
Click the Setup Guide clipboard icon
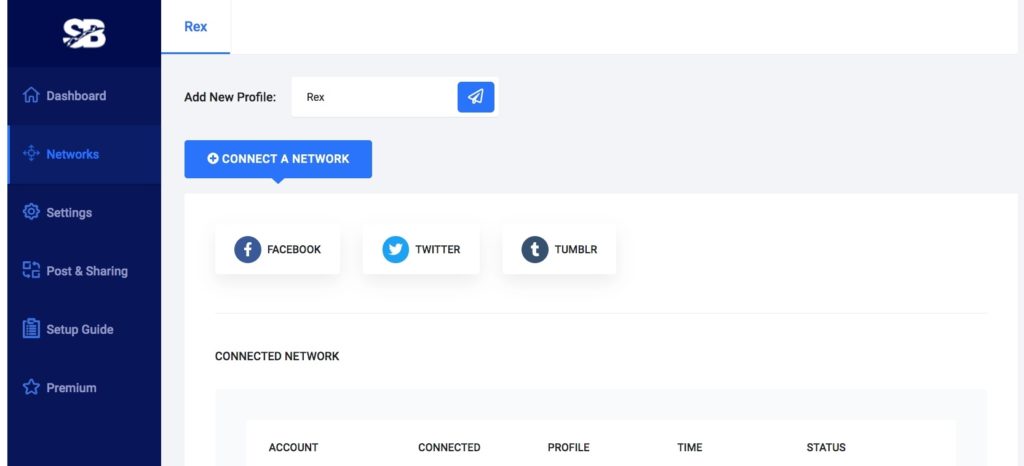pyautogui.click(x=31, y=329)
